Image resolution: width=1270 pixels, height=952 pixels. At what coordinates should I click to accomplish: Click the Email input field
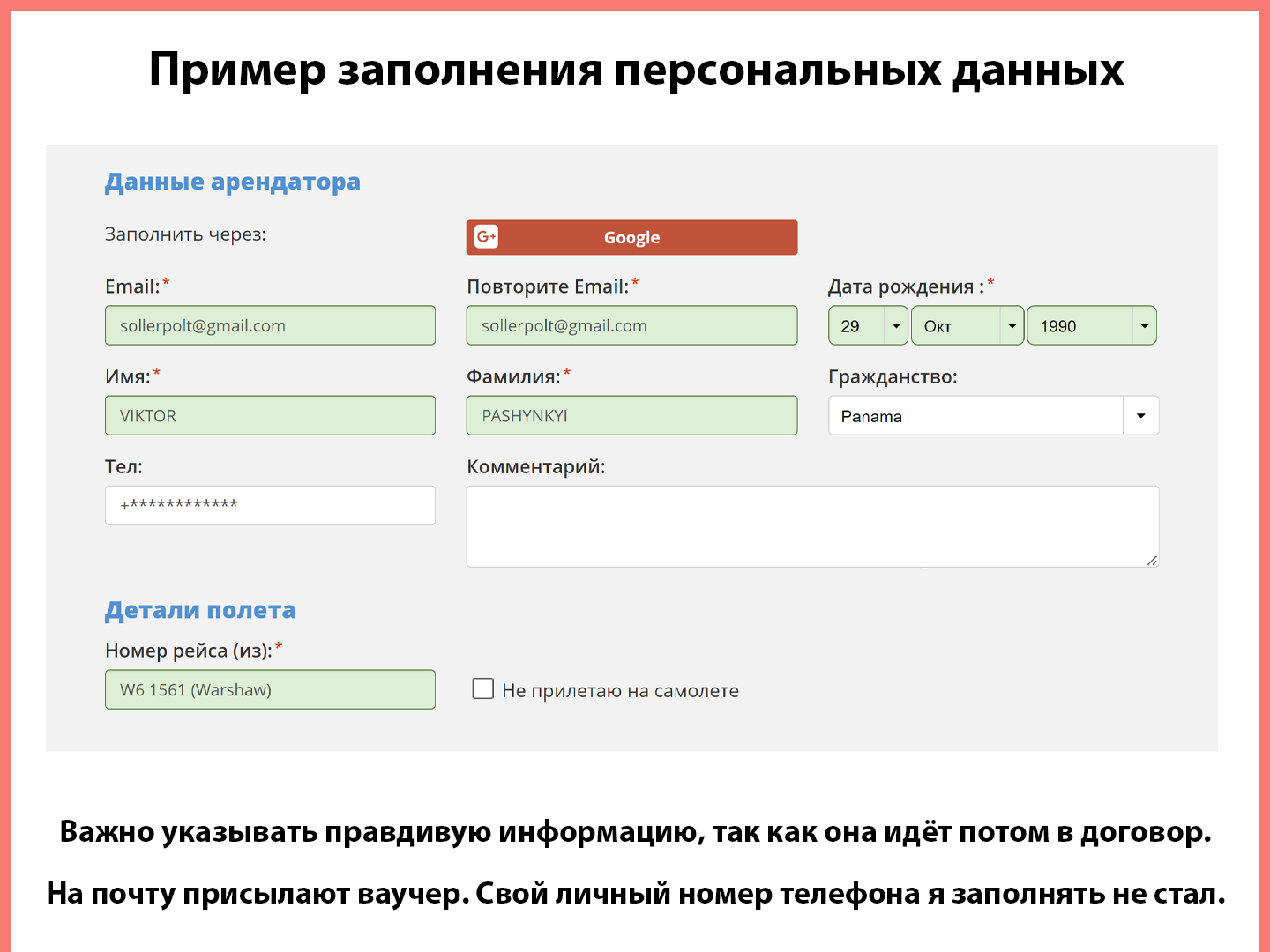pos(270,325)
